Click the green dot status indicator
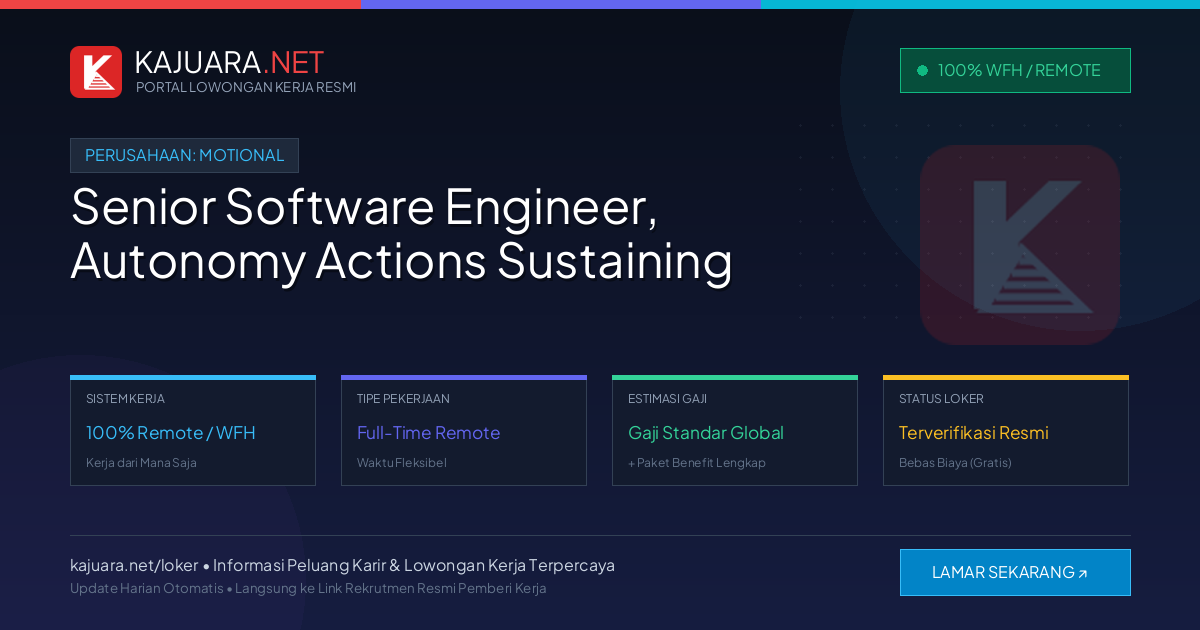1200x630 pixels. coord(922,71)
